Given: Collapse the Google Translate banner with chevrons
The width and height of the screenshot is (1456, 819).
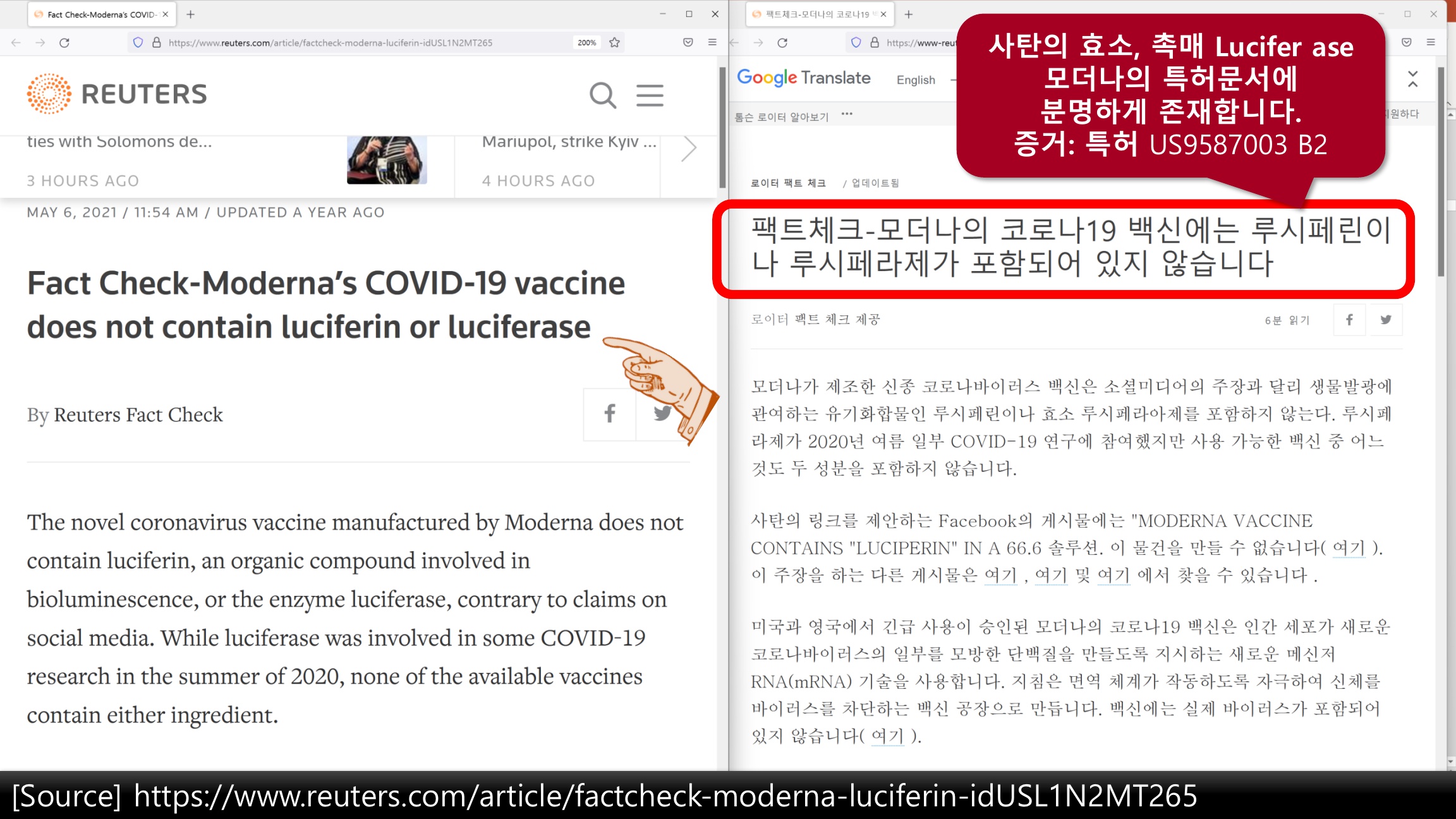Looking at the screenshot, I should pyautogui.click(x=1413, y=79).
